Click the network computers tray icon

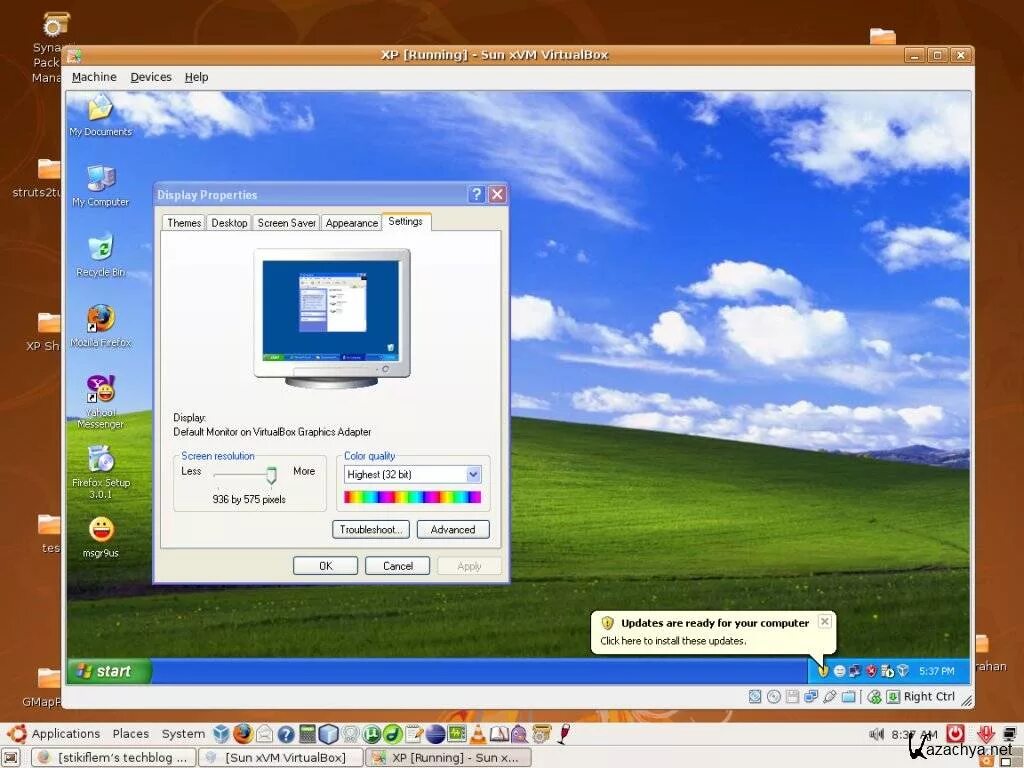point(855,671)
